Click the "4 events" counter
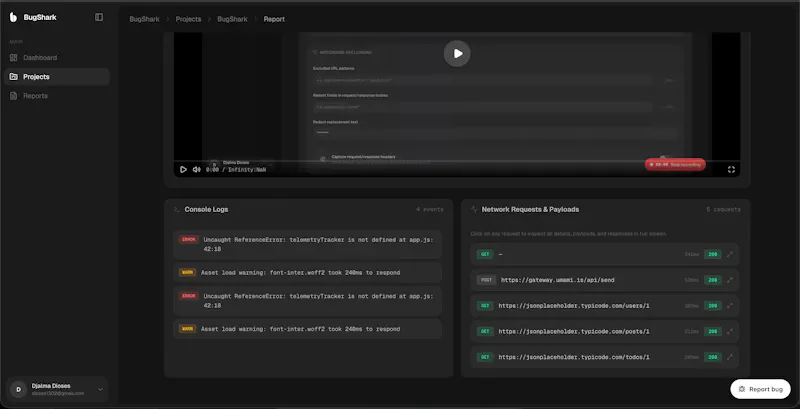 [x=430, y=210]
